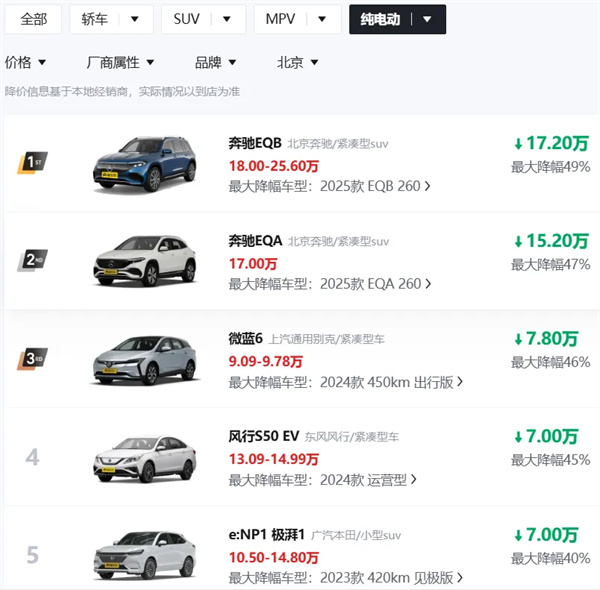Expand the 厂商属性 filter
600x590 pixels.
[x=149, y=63]
